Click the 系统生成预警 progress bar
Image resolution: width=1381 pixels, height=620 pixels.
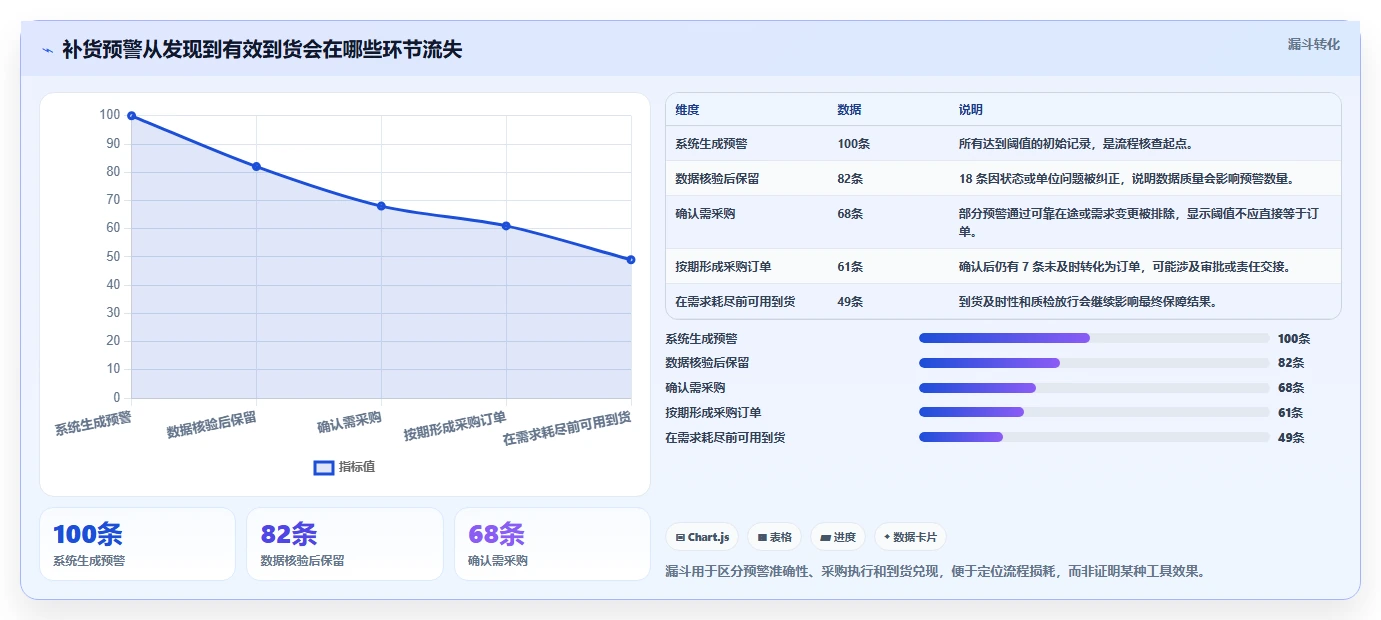(x=1094, y=339)
